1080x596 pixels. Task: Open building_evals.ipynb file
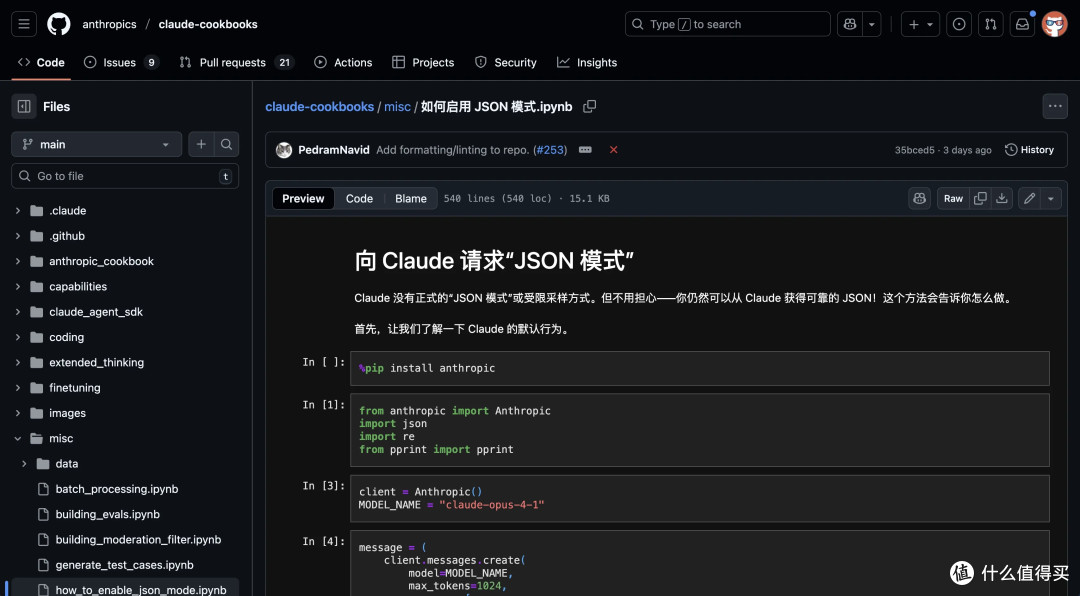[x=107, y=514]
